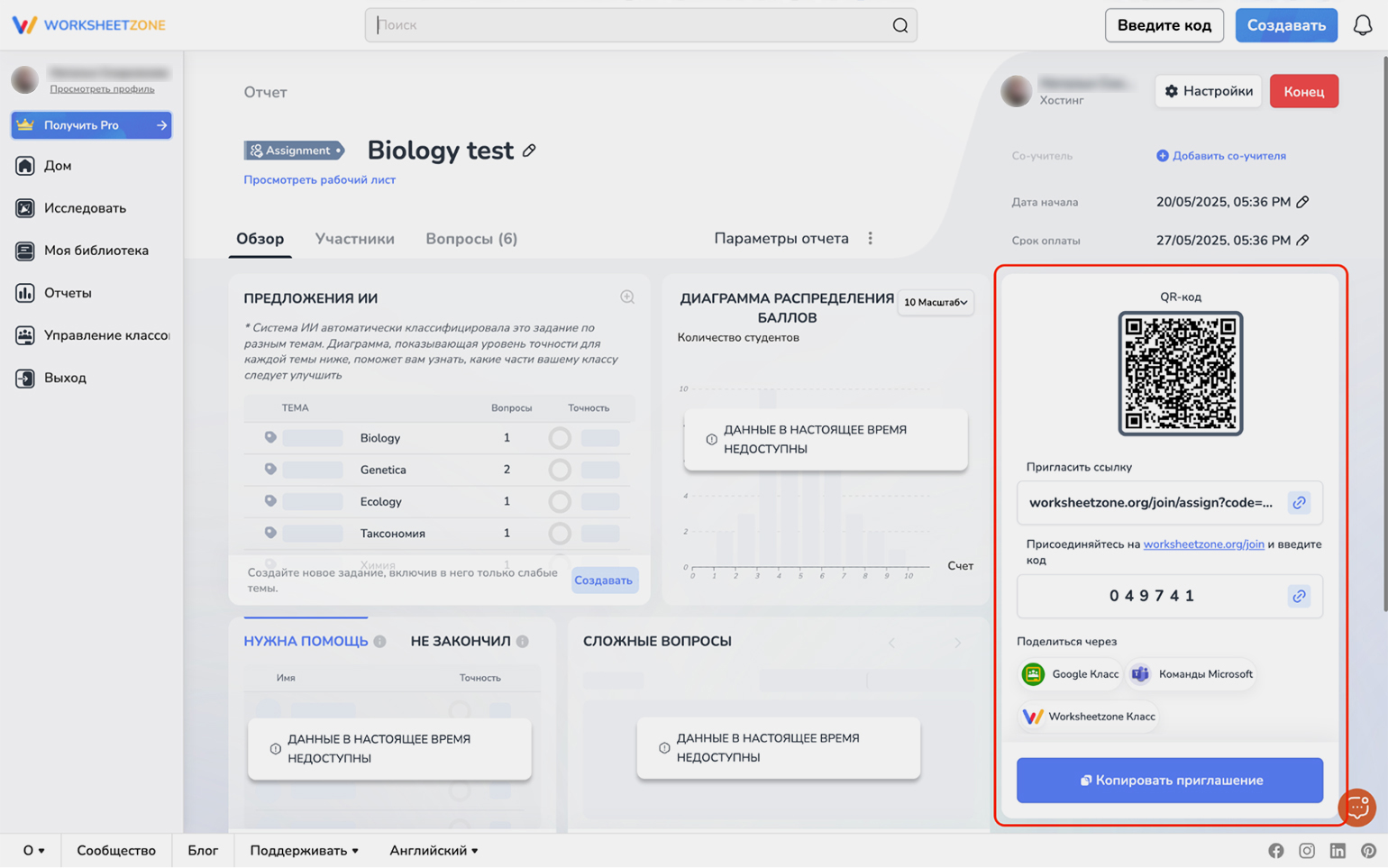This screenshot has width=1388, height=868.
Task: Click the page vertical scrollbar
Action: [x=1384, y=333]
